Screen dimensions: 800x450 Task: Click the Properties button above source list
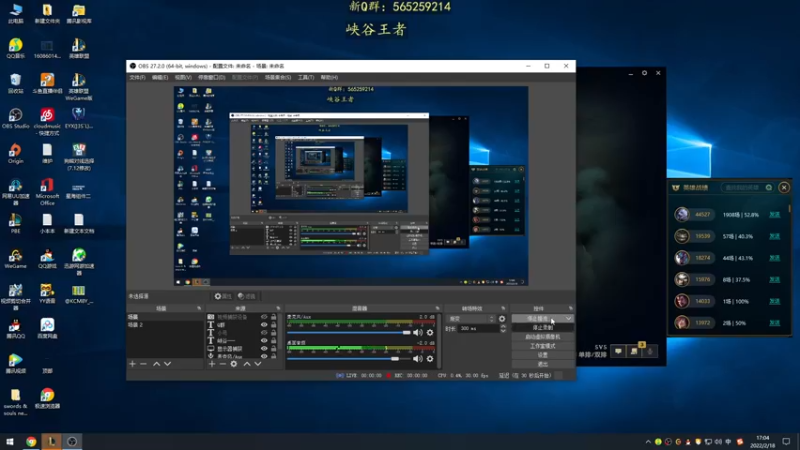pyautogui.click(x=223, y=296)
